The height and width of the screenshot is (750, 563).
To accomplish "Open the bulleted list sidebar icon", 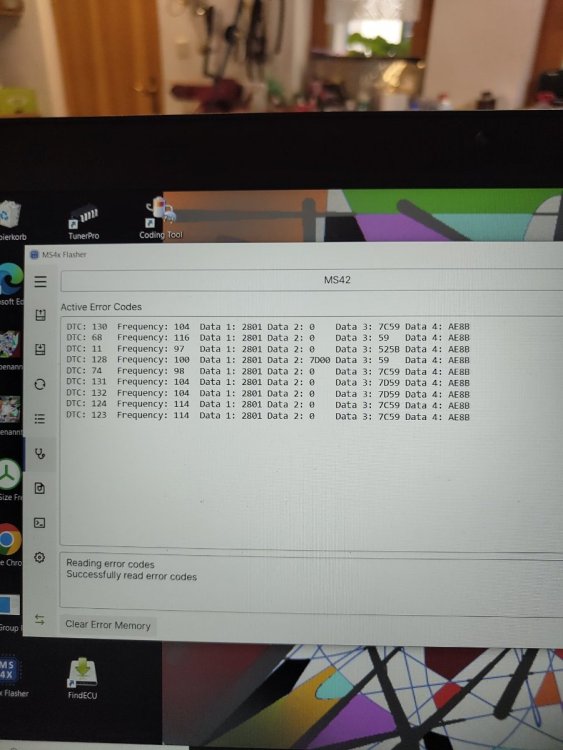I will pyautogui.click(x=40, y=419).
